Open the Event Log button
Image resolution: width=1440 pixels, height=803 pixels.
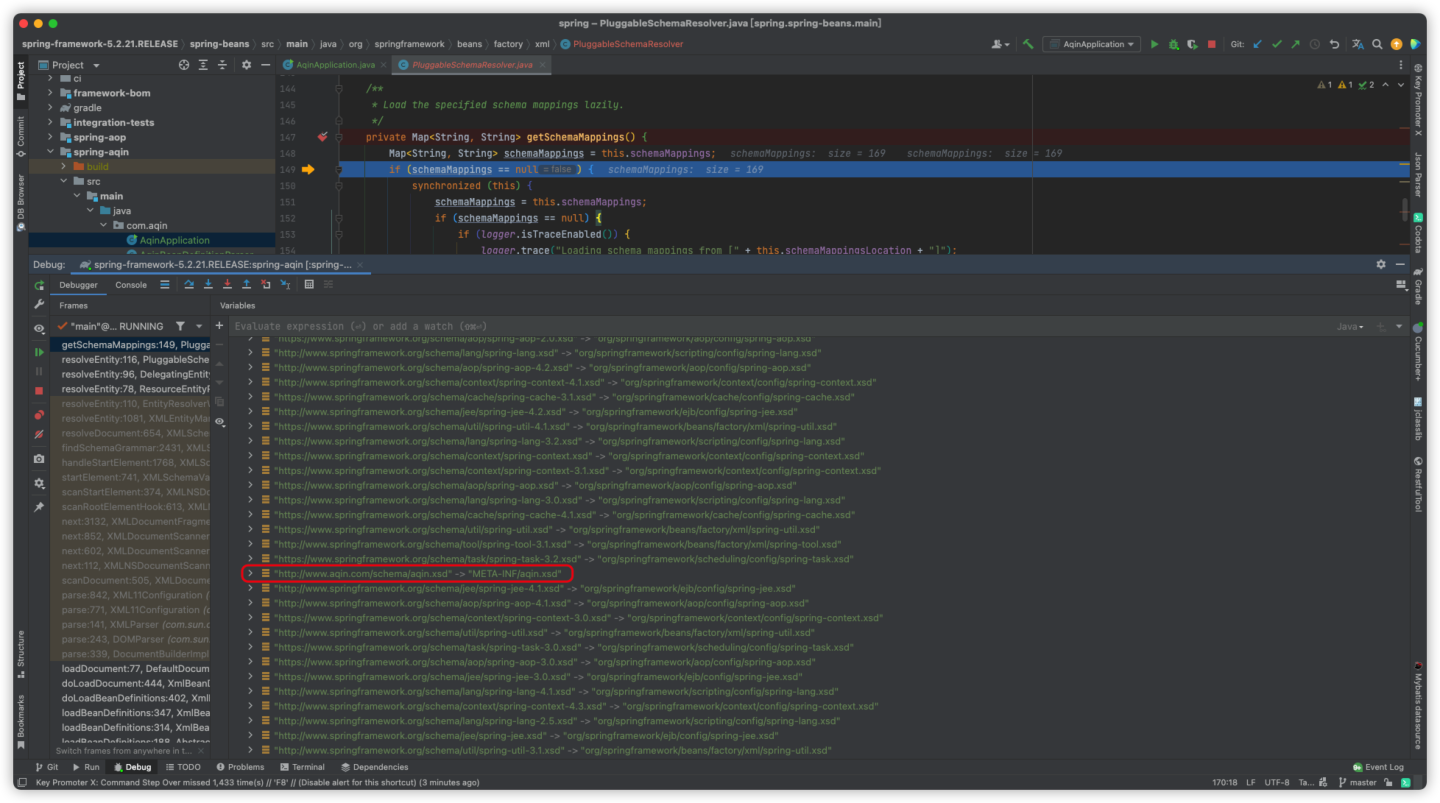pyautogui.click(x=1378, y=767)
